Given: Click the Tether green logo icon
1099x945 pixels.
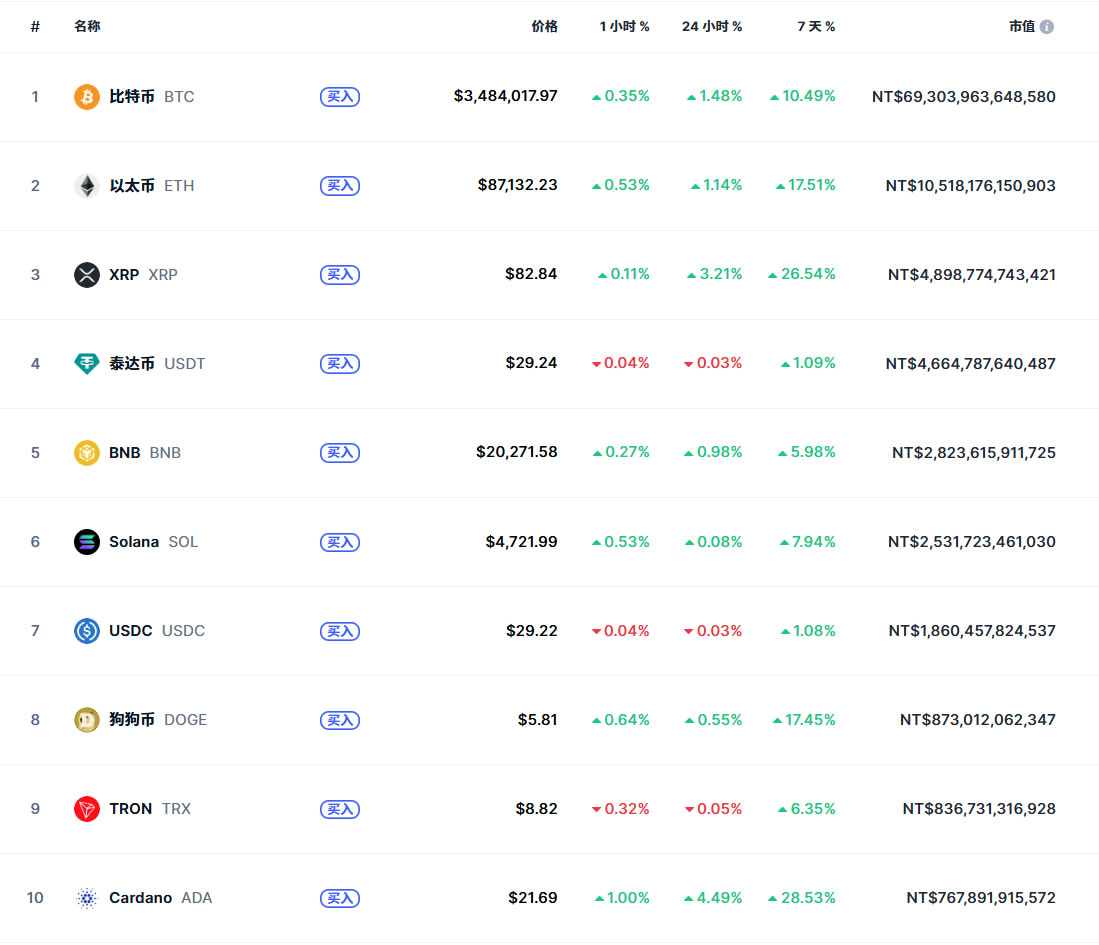Looking at the screenshot, I should click(87, 364).
